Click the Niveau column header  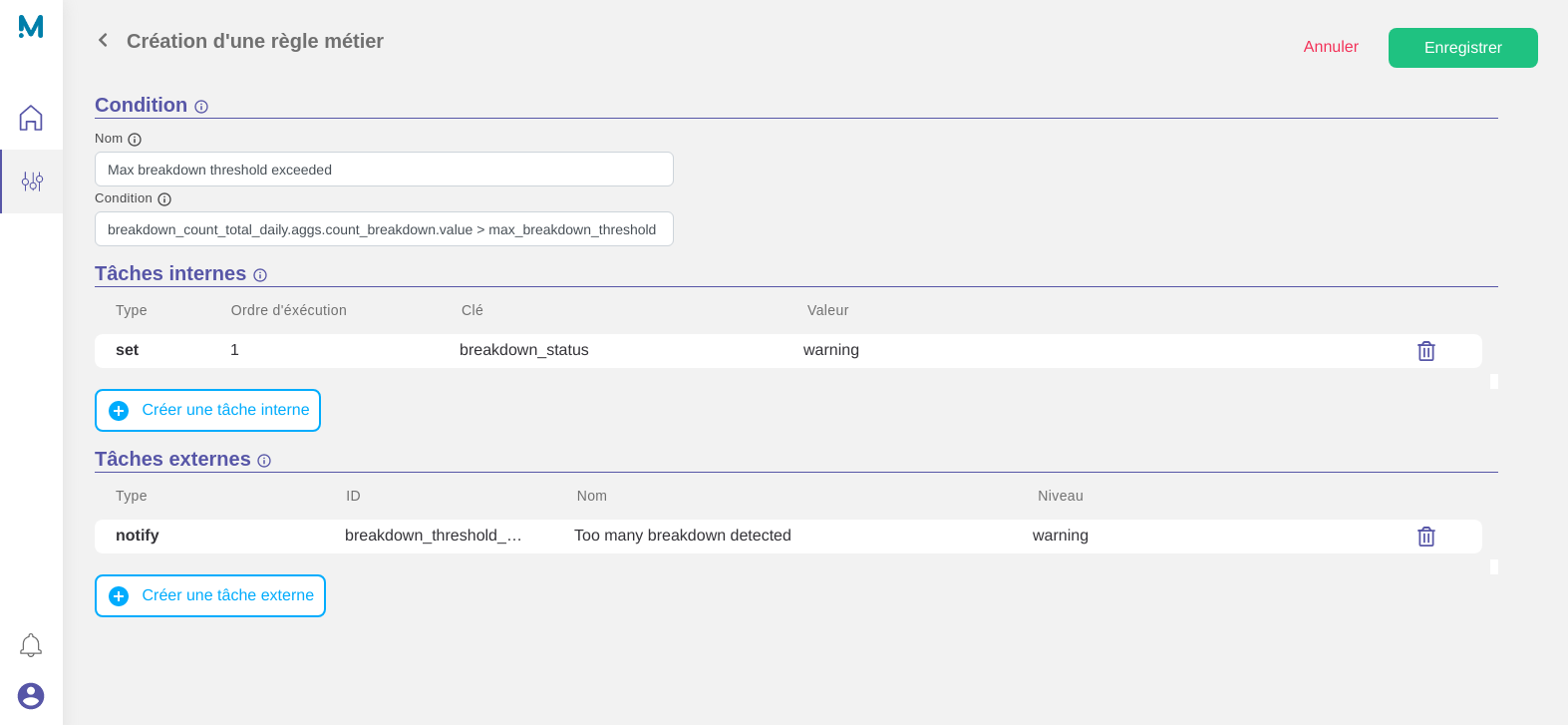[1060, 496]
